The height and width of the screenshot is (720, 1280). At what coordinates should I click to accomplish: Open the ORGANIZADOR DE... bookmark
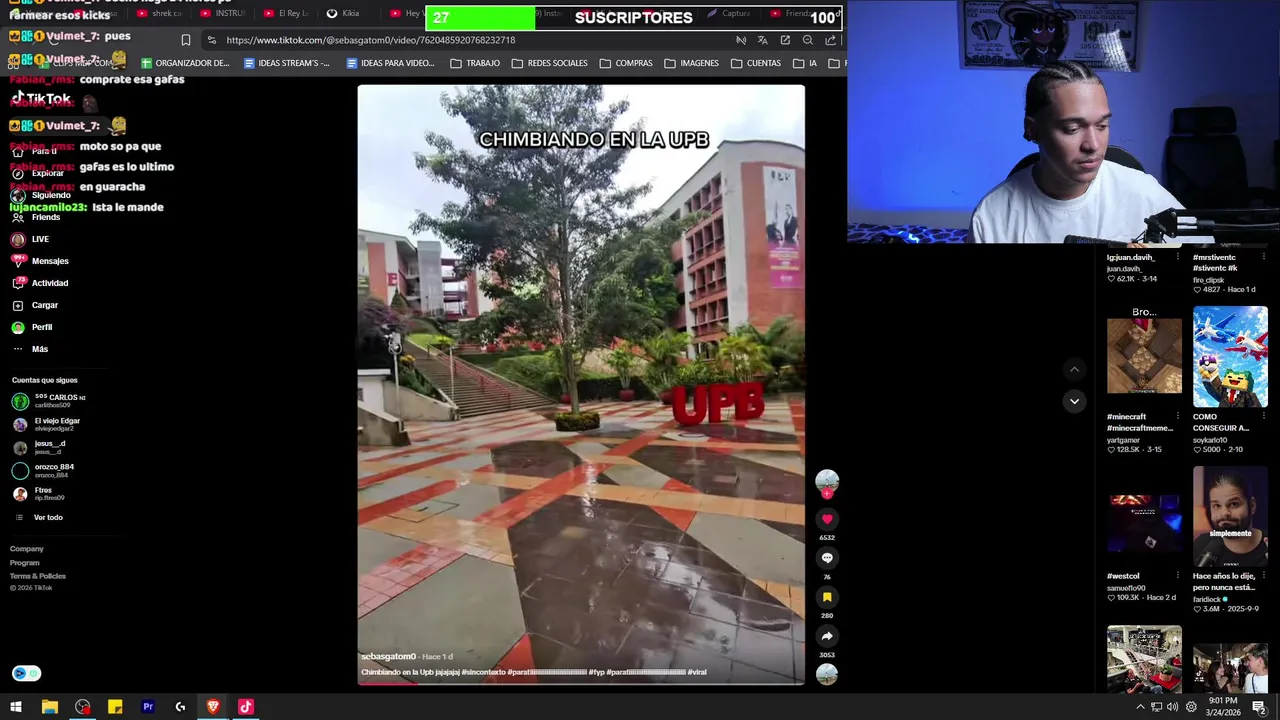pyautogui.click(x=185, y=63)
